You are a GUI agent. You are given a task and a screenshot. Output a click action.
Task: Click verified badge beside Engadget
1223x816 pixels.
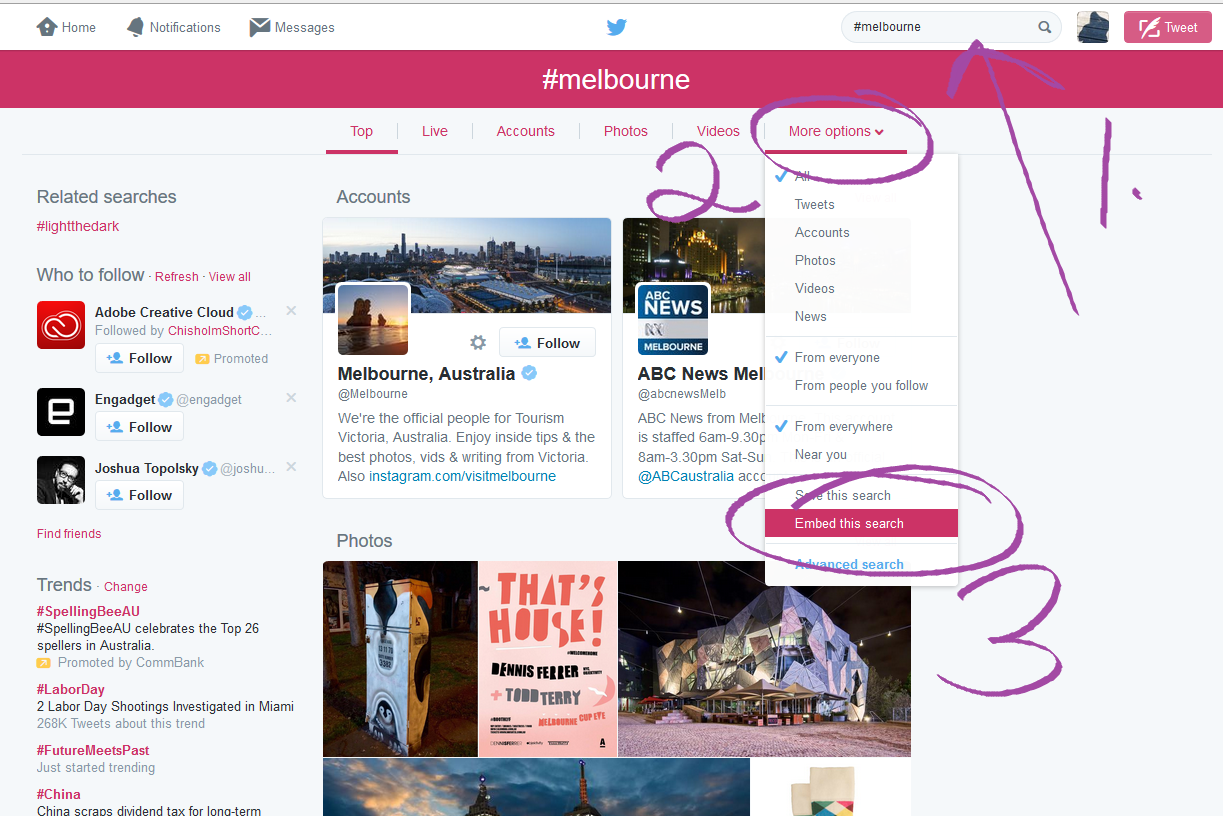(x=166, y=399)
